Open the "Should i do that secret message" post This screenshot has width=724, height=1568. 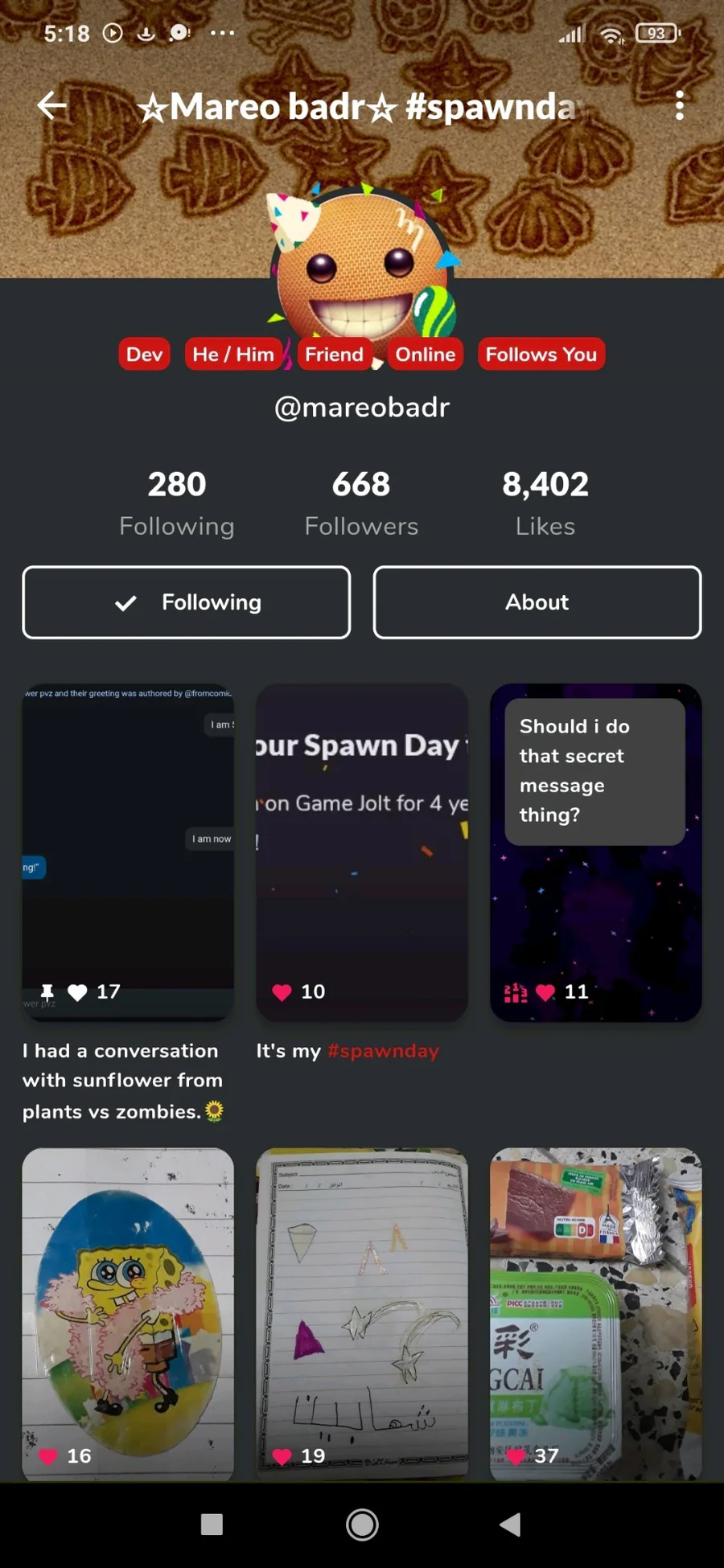tap(596, 852)
